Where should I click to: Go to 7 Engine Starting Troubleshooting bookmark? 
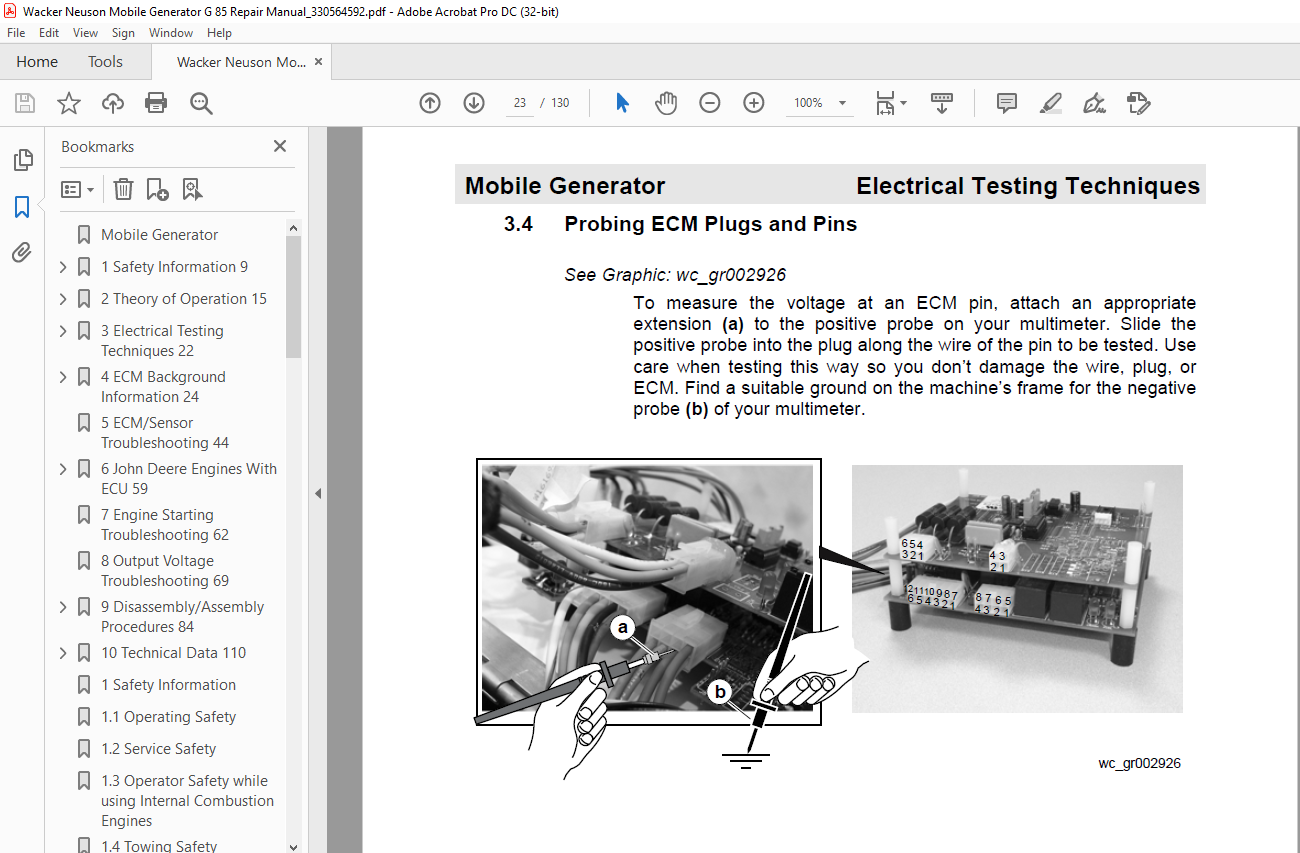click(165, 525)
